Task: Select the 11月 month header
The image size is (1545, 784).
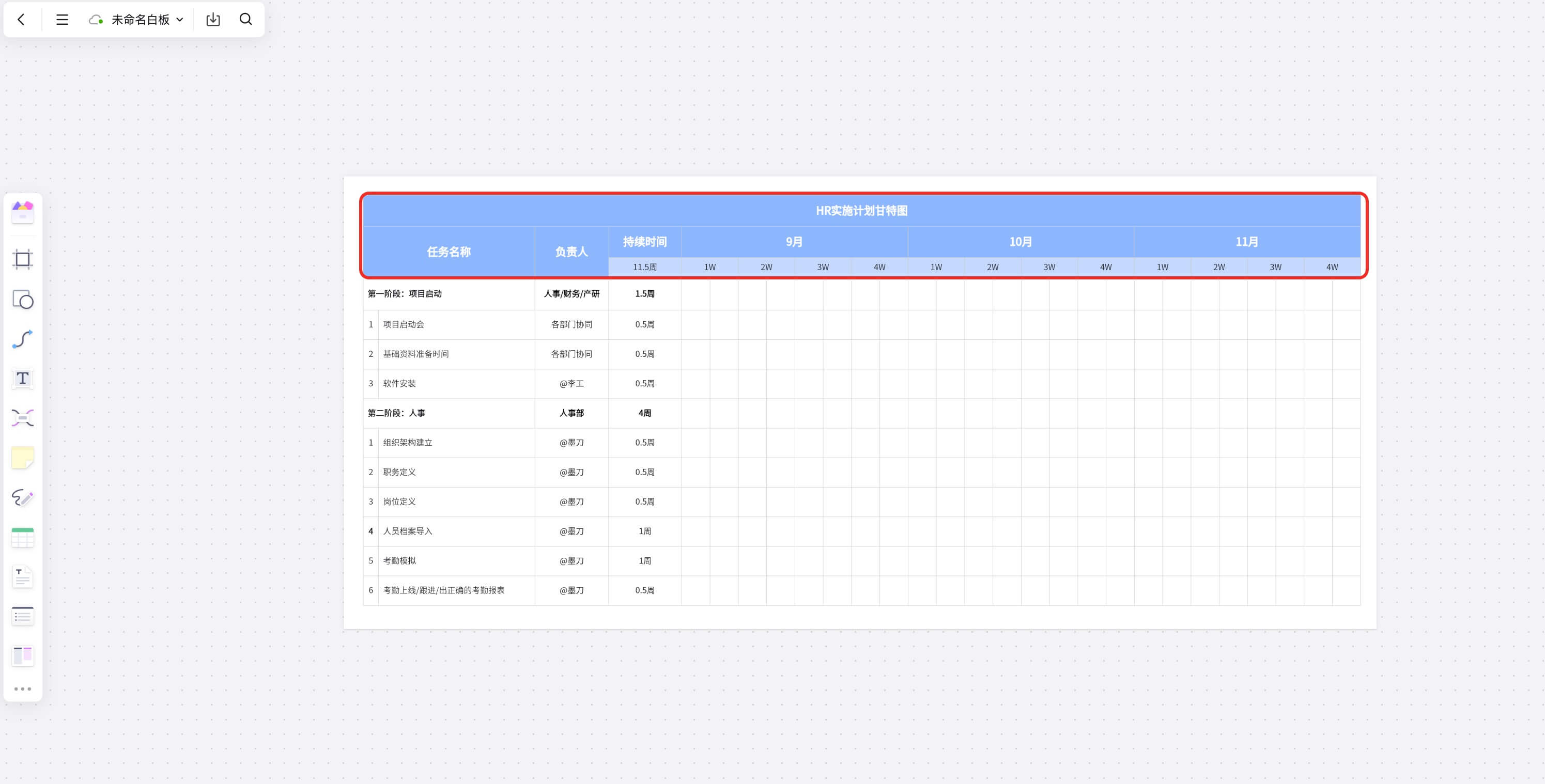Action: pyautogui.click(x=1247, y=242)
